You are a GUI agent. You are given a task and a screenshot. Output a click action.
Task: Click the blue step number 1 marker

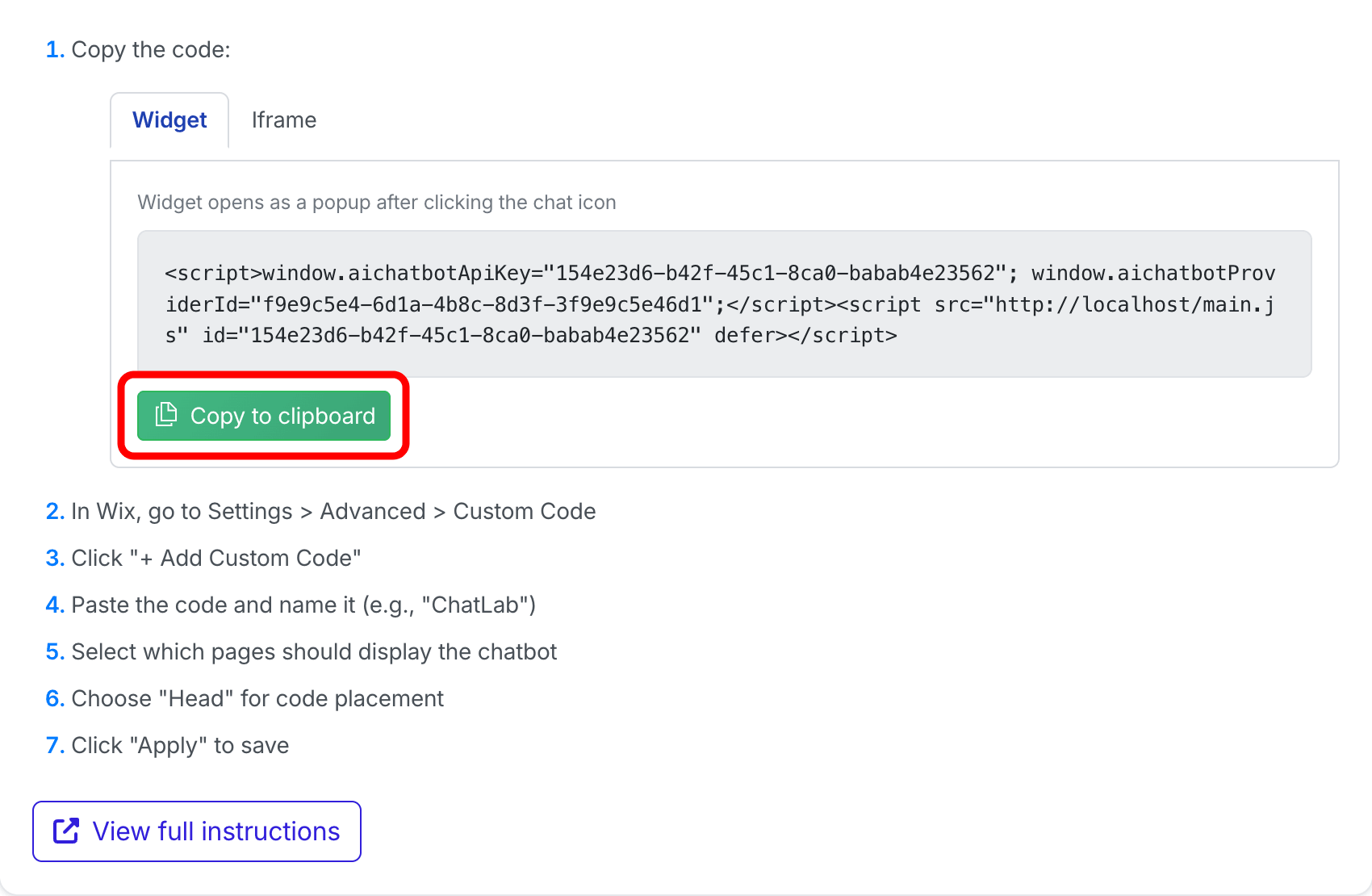pos(54,50)
